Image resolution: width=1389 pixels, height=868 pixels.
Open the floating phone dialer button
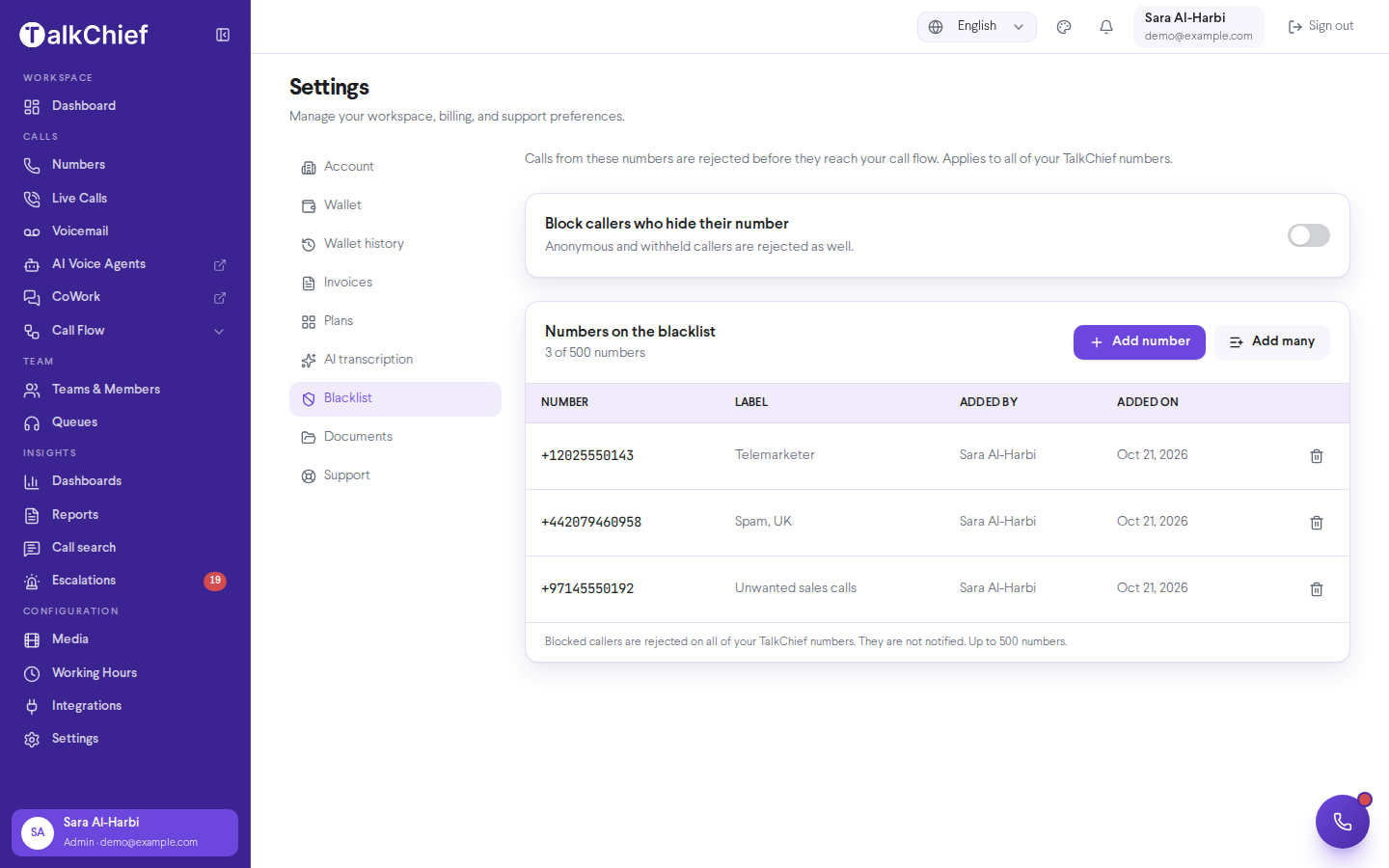click(1343, 822)
